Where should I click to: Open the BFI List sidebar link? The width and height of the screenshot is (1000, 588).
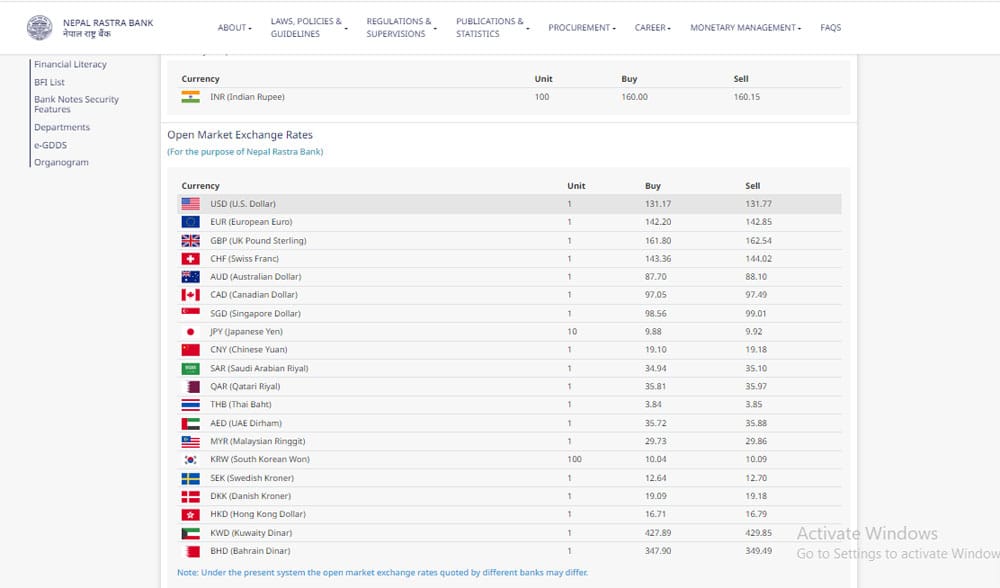49,82
